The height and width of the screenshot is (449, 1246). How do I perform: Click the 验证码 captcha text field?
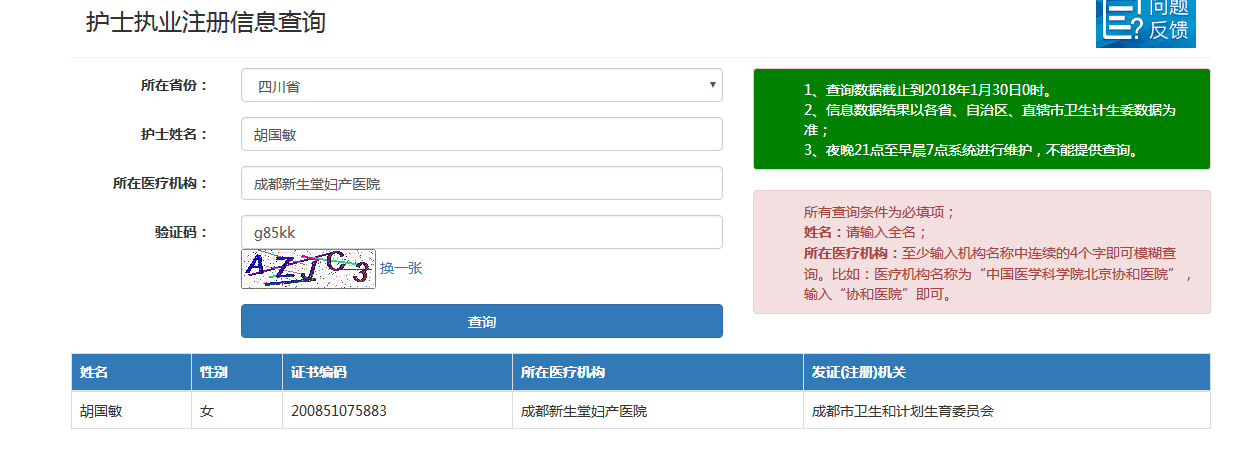coord(481,233)
